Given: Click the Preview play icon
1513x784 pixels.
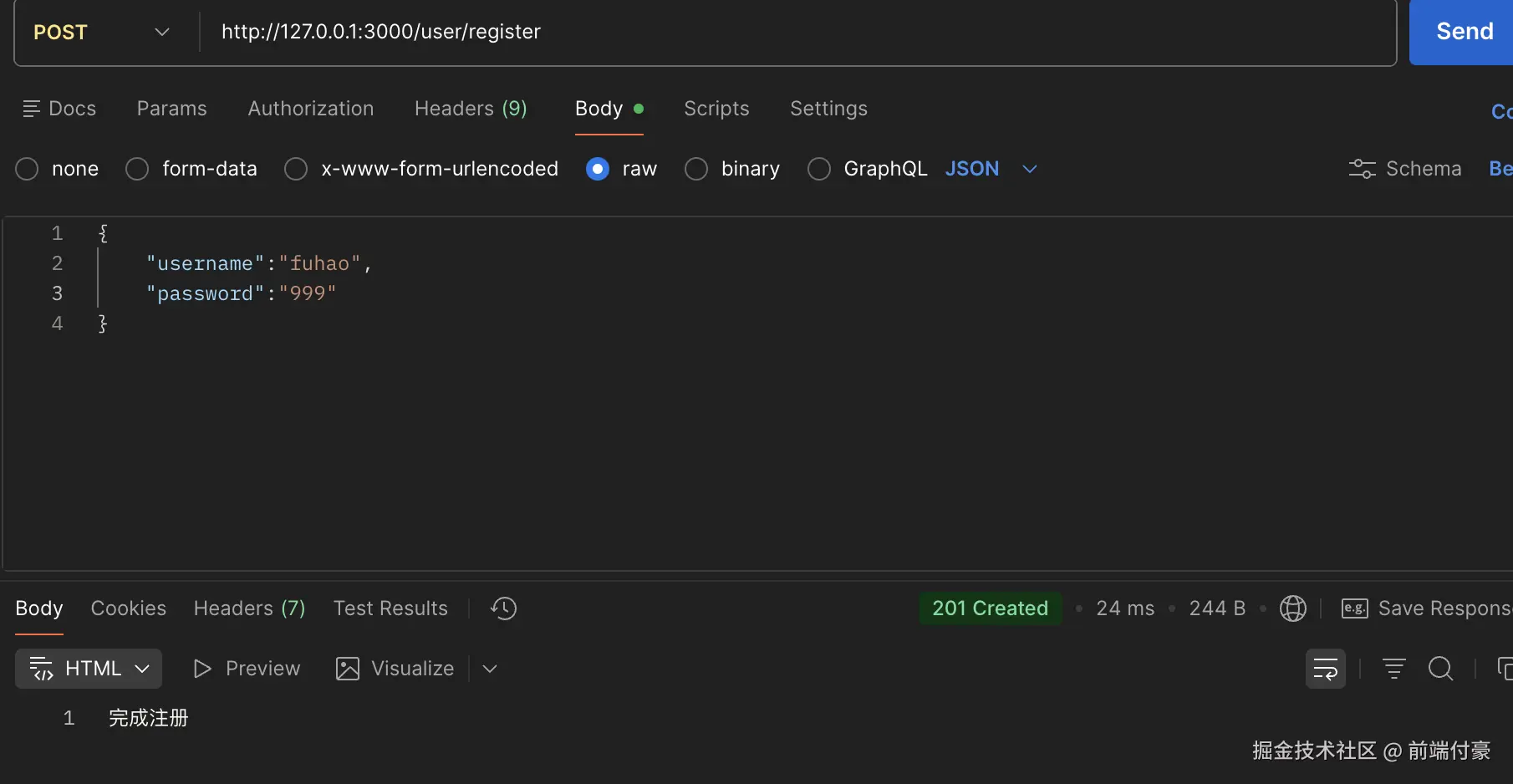Looking at the screenshot, I should pos(201,669).
